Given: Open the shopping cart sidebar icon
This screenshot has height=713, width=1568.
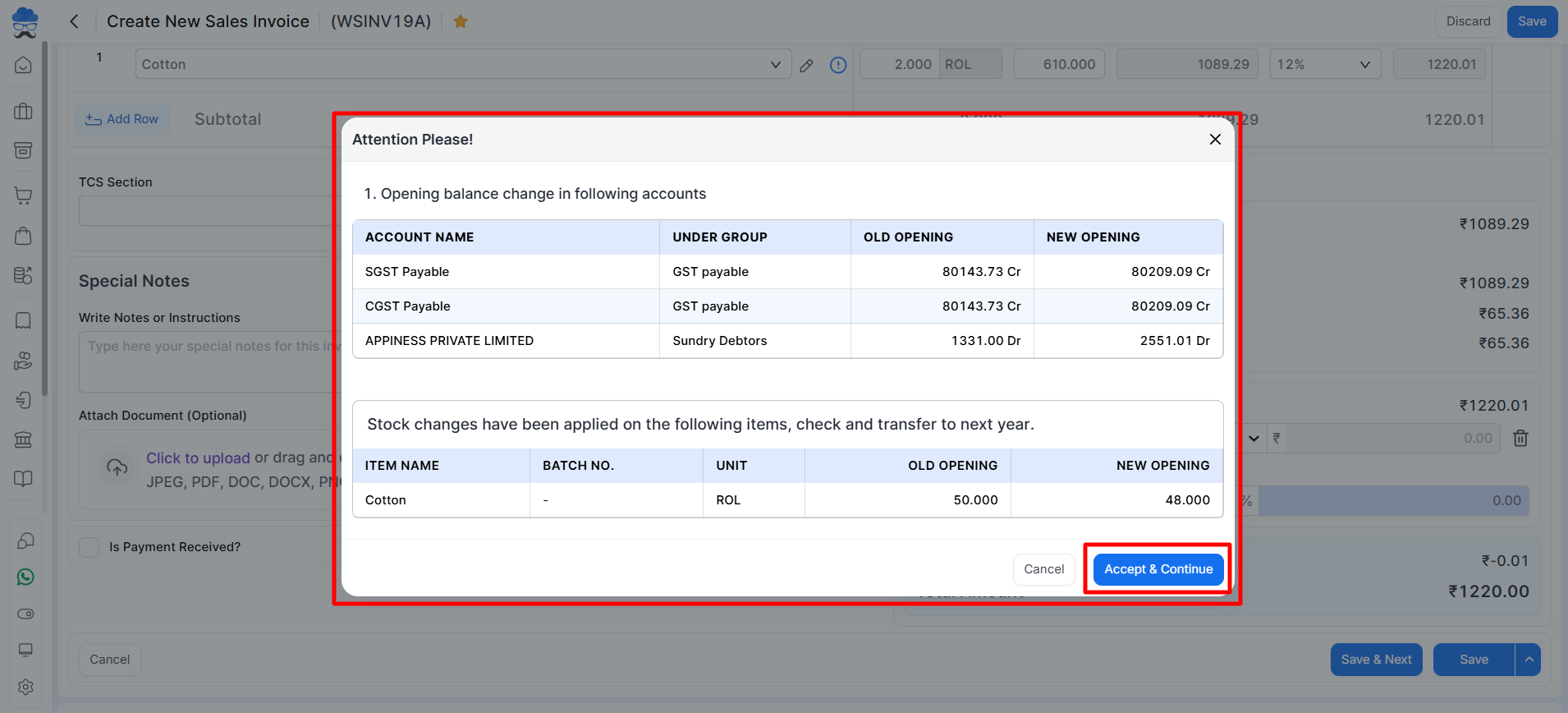Looking at the screenshot, I should 23,195.
